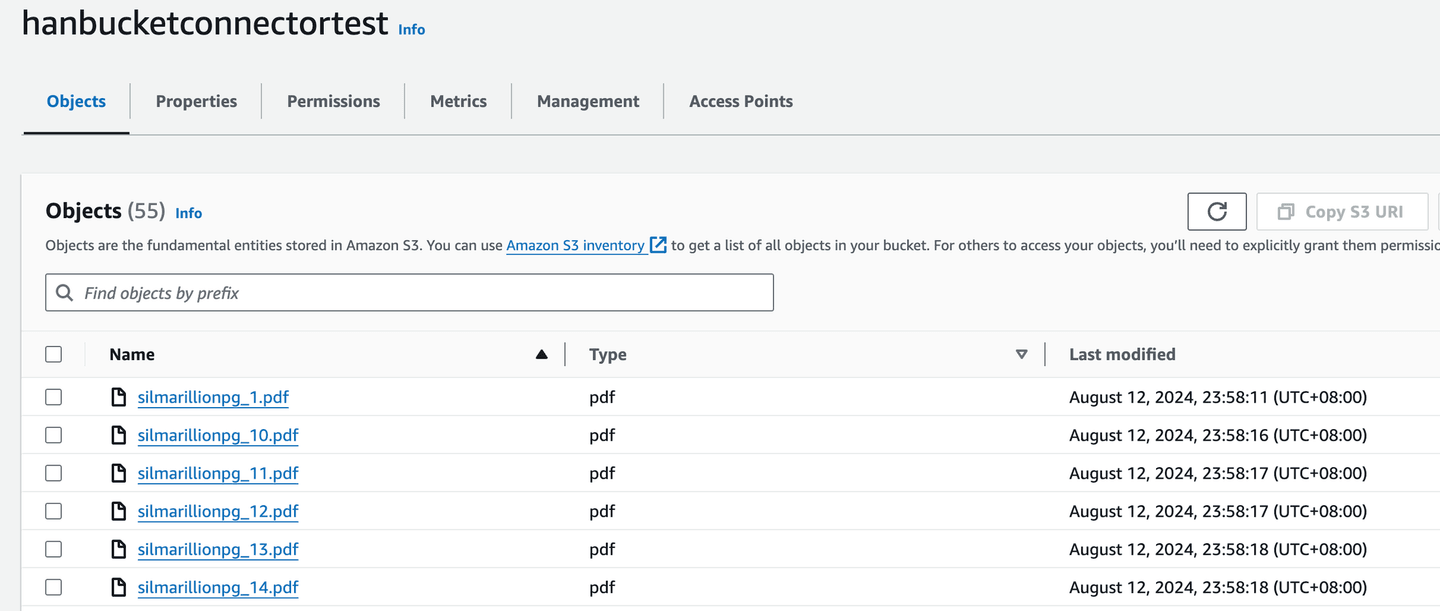Focus the Find objects by prefix field
Screen dimensions: 1440x611
coord(420,293)
